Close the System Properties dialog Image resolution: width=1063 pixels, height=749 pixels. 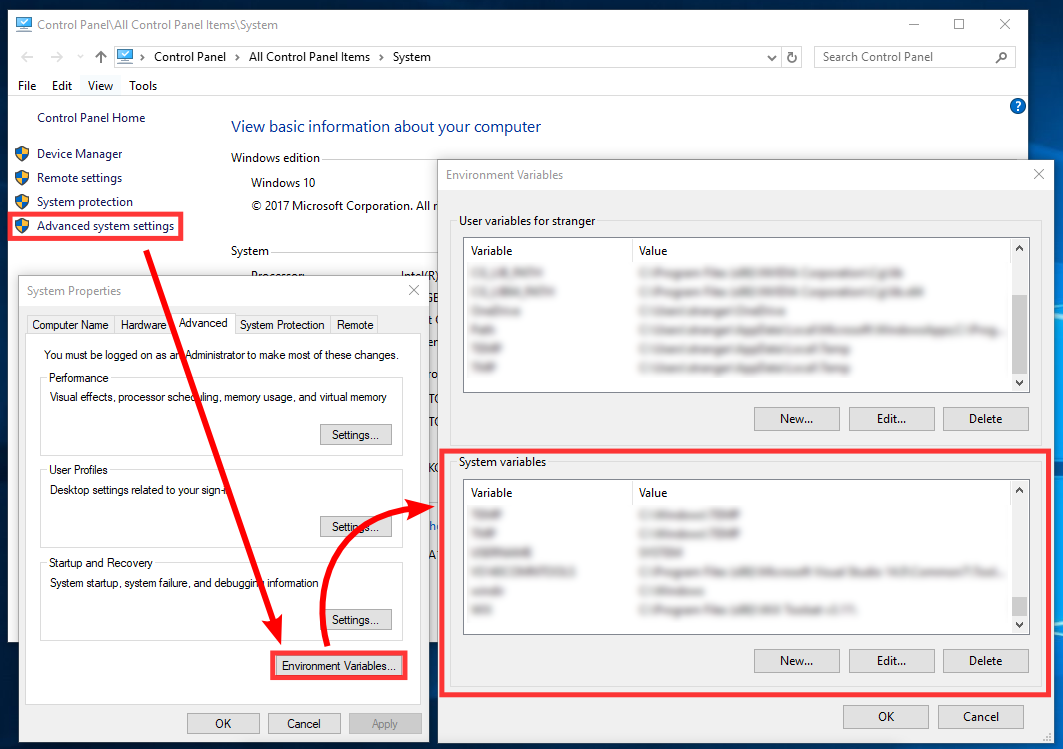[414, 291]
